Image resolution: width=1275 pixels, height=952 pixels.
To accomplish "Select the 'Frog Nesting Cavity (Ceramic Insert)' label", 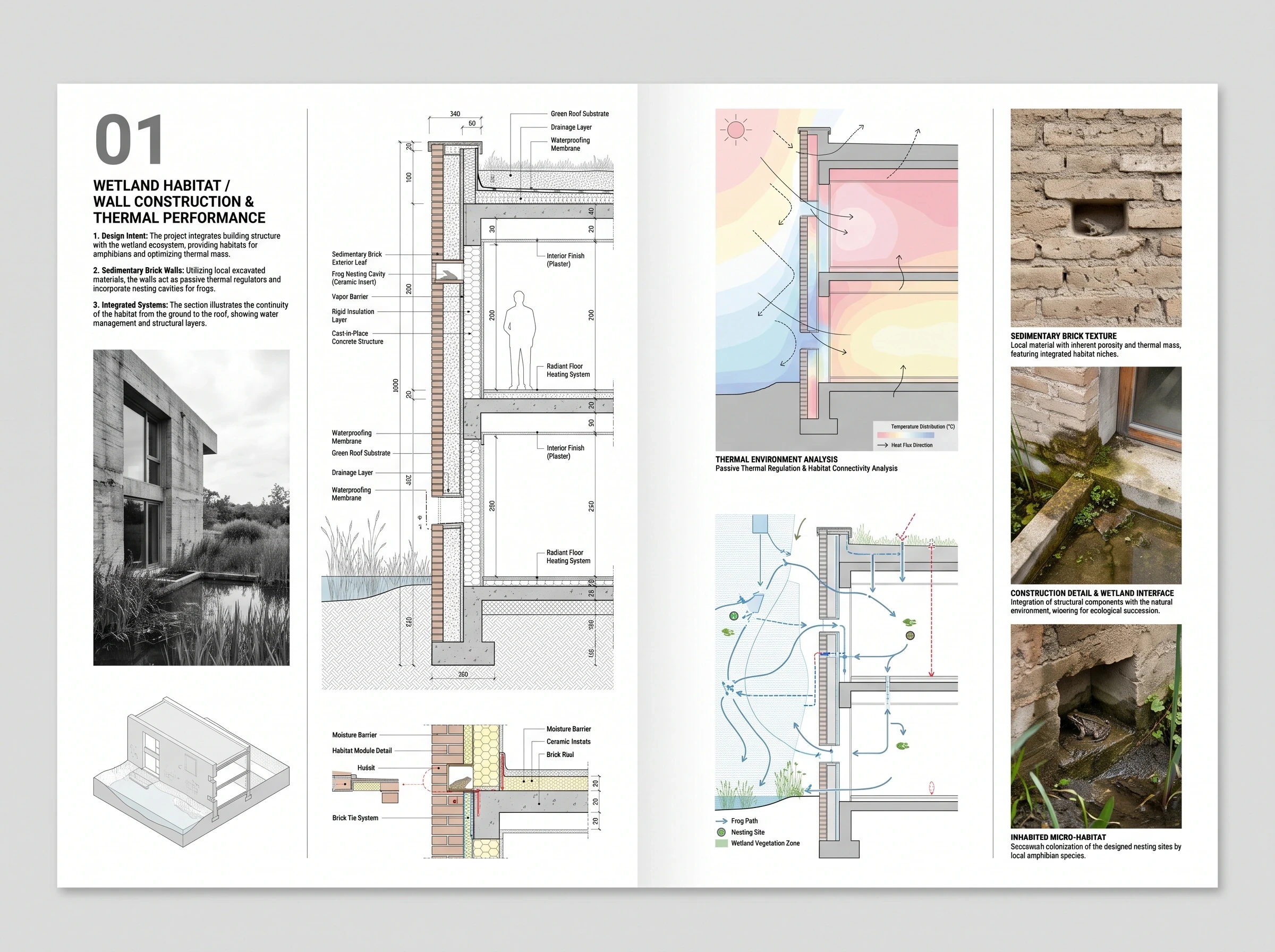I will click(x=359, y=278).
